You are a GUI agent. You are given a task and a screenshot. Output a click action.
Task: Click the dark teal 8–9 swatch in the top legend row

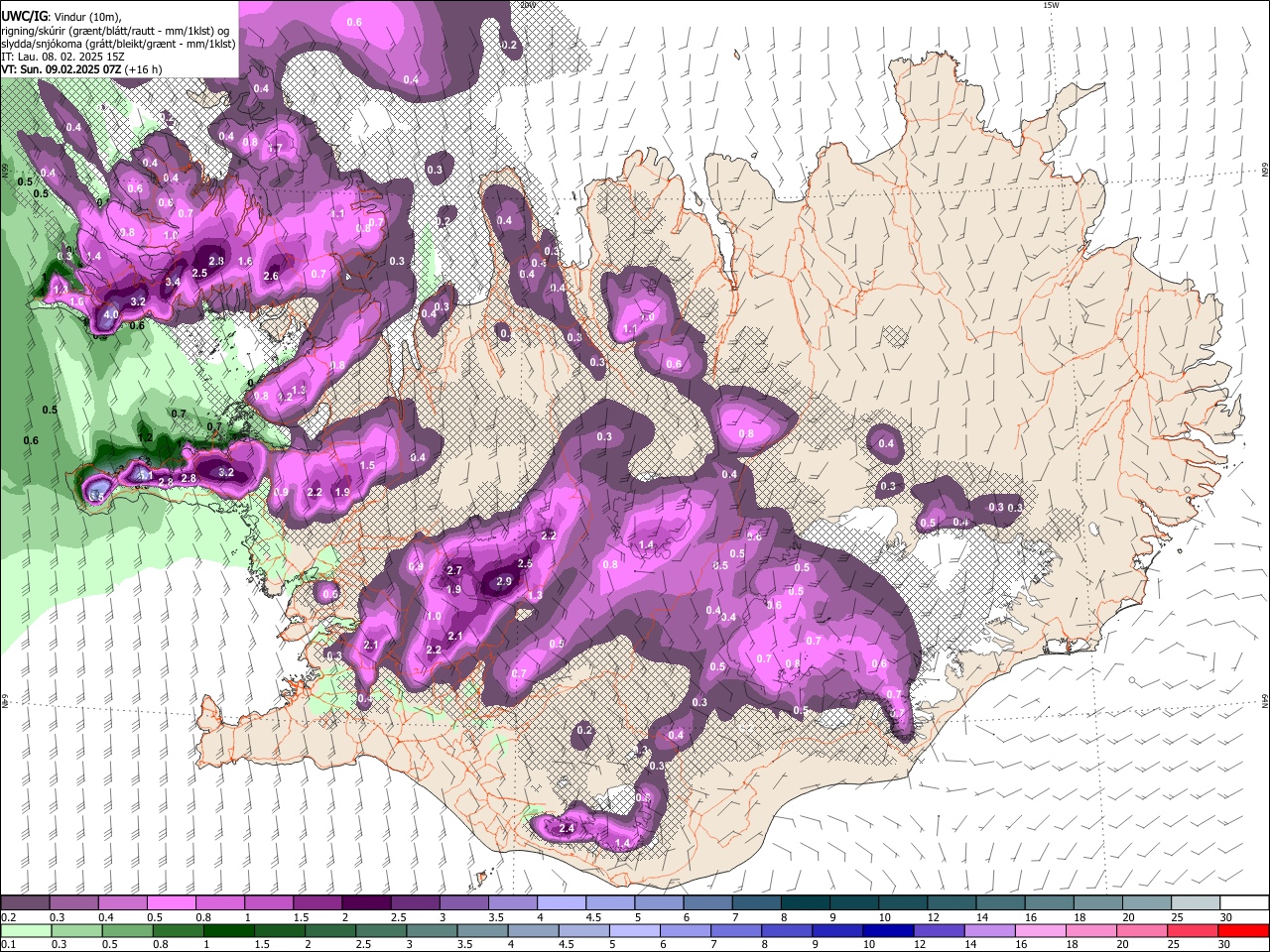click(805, 903)
